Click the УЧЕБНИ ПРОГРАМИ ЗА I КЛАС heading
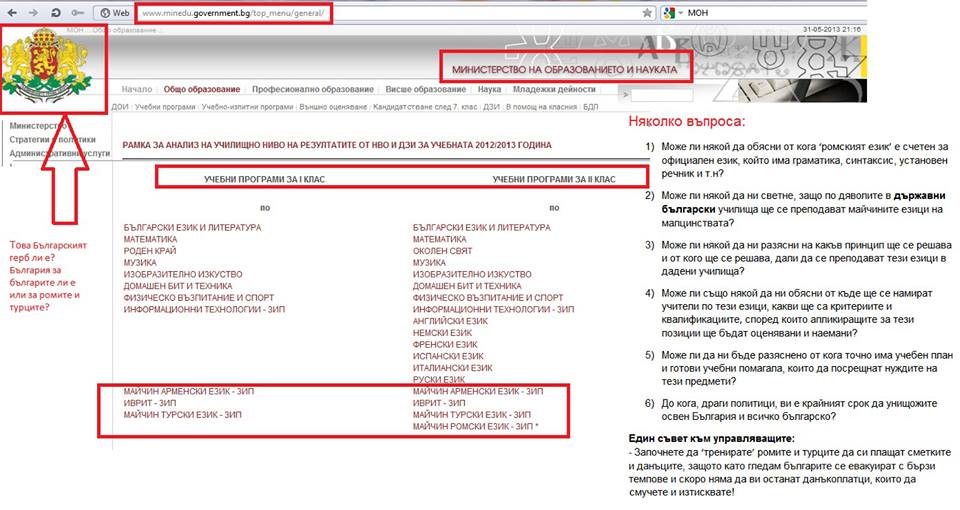This screenshot has width=960, height=510. click(264, 180)
